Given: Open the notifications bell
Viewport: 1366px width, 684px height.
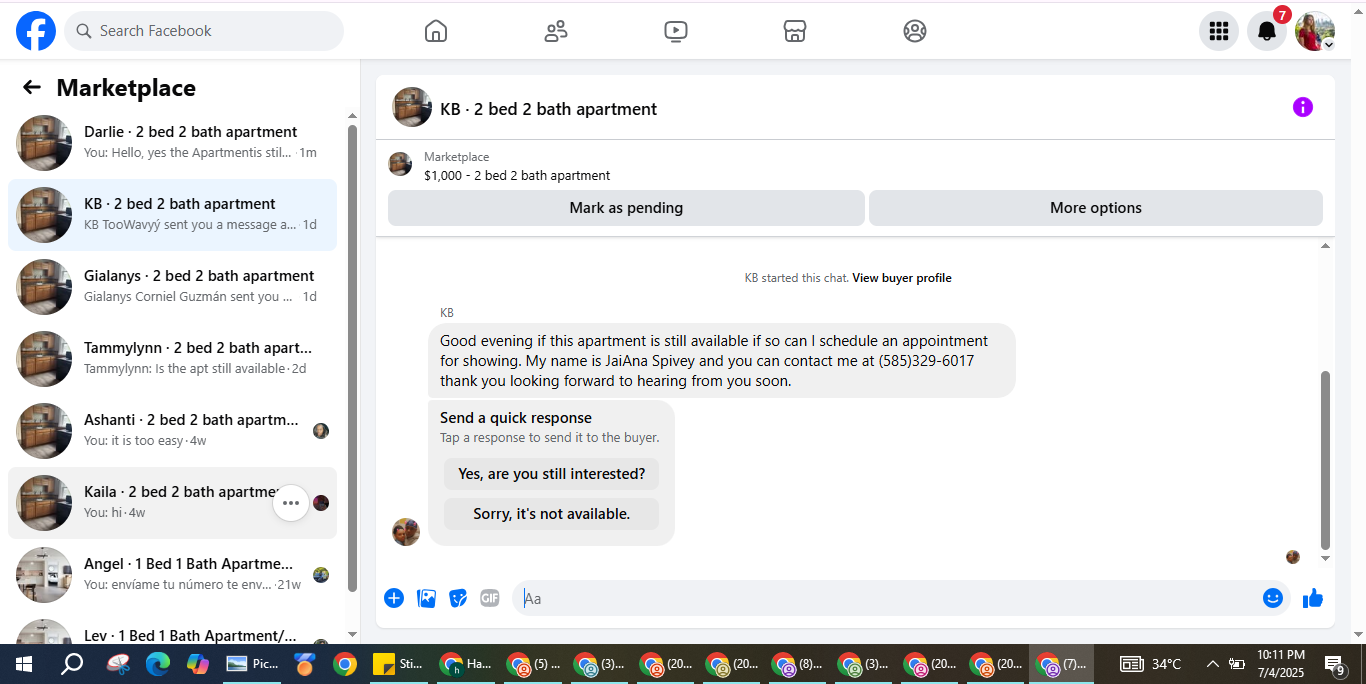Looking at the screenshot, I should (1267, 31).
